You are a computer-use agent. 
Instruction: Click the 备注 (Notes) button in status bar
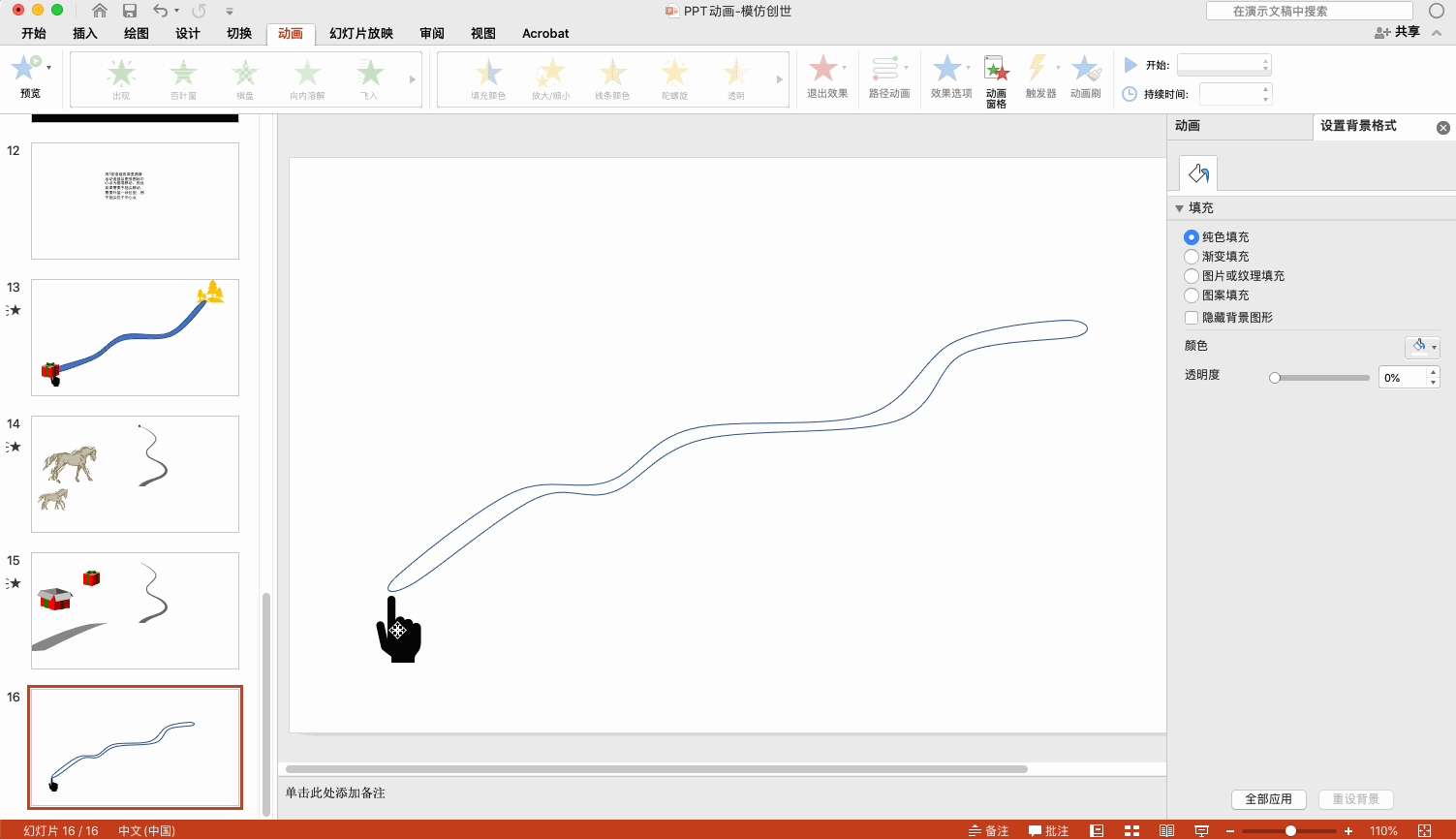coord(989,830)
